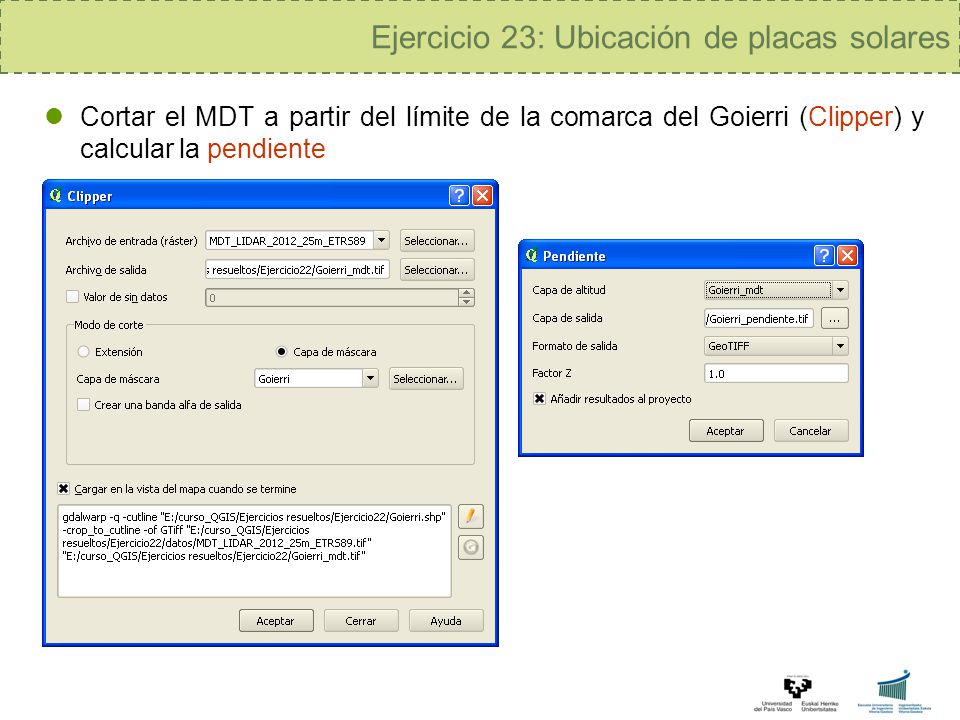This screenshot has width=960, height=720.
Task: Open the 'Capa de altitud' Goierri_mdt dropdown
Action: click(841, 290)
